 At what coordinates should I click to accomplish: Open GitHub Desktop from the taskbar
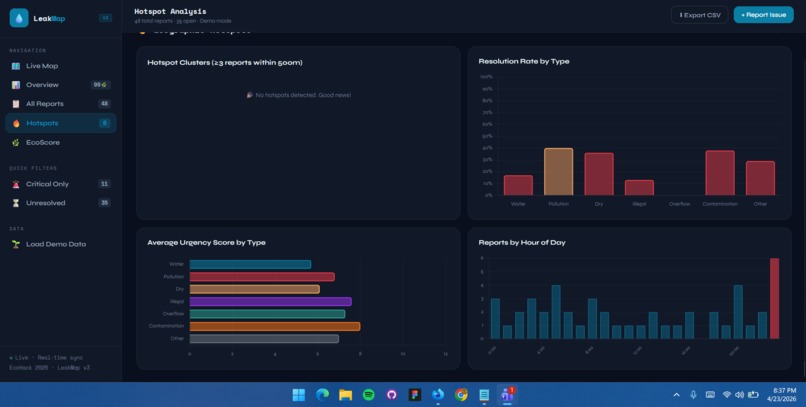pyautogui.click(x=392, y=395)
